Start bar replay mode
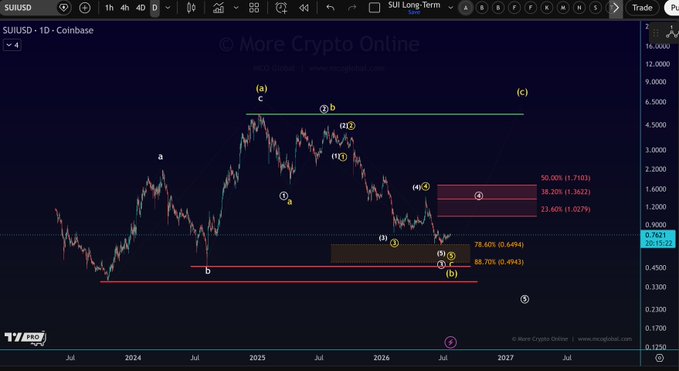Viewport: 679px width, 371px height. tap(304, 7)
